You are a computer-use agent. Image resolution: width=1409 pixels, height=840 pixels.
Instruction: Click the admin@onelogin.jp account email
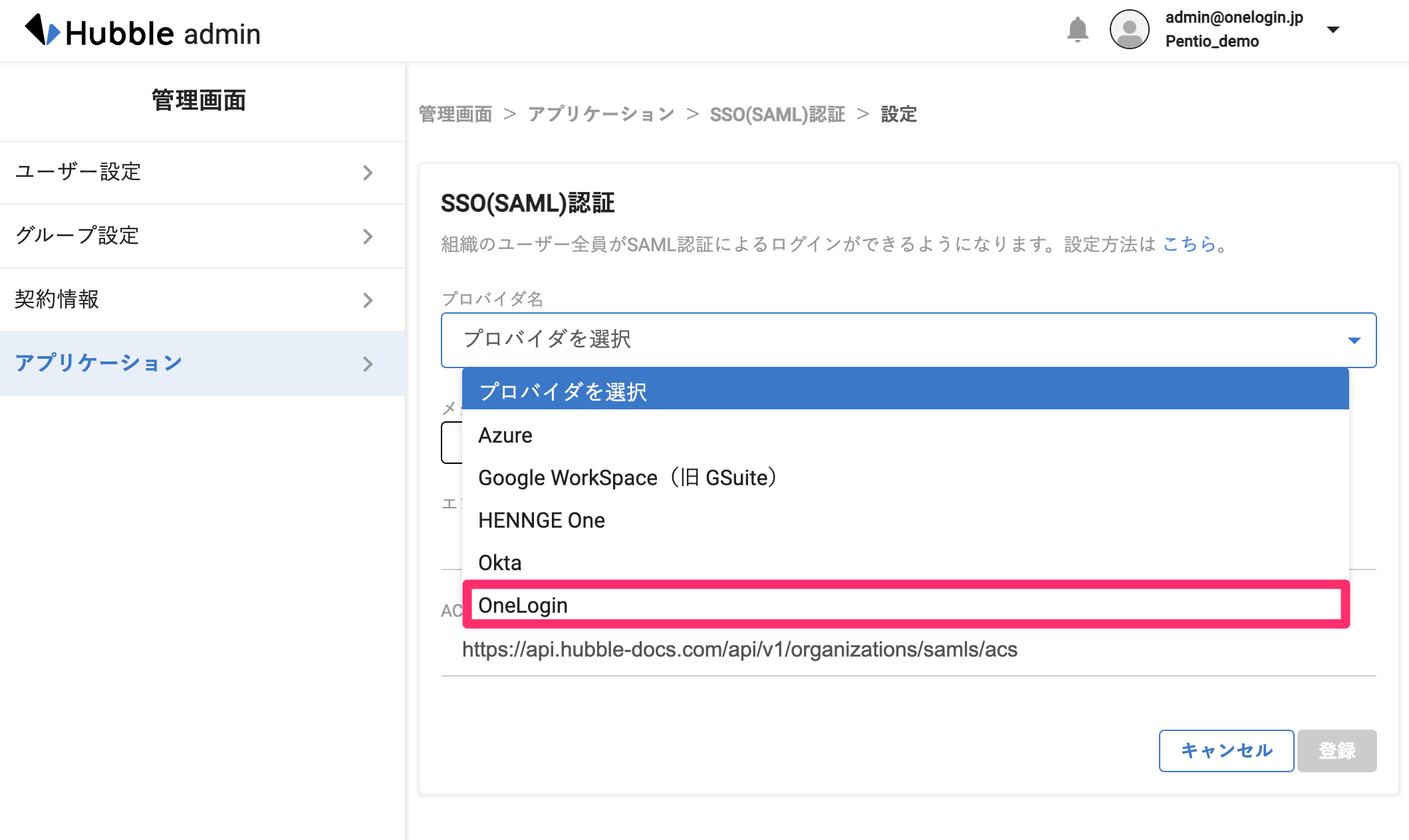(x=1234, y=17)
